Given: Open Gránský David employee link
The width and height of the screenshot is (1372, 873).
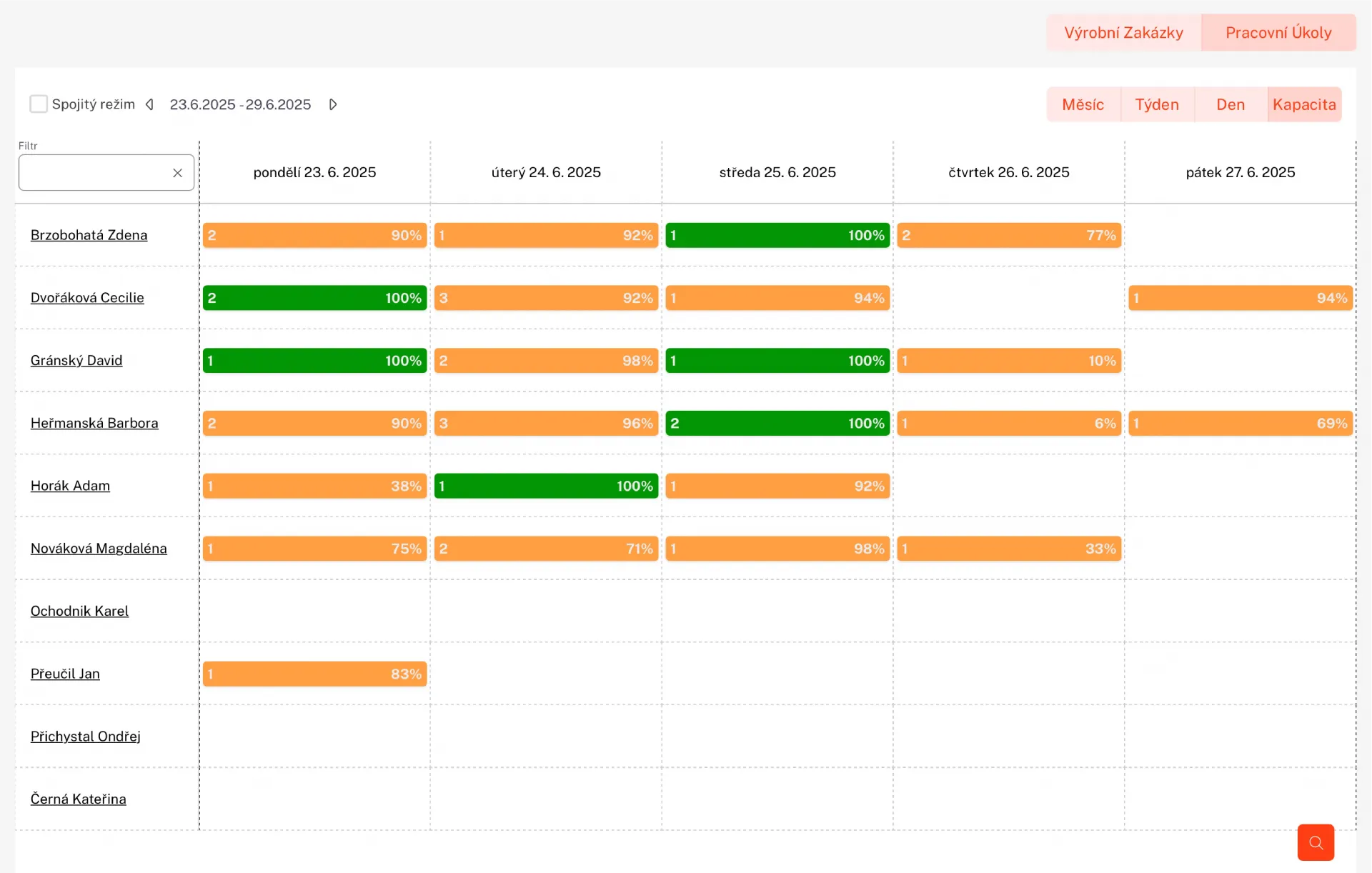Looking at the screenshot, I should [x=76, y=361].
